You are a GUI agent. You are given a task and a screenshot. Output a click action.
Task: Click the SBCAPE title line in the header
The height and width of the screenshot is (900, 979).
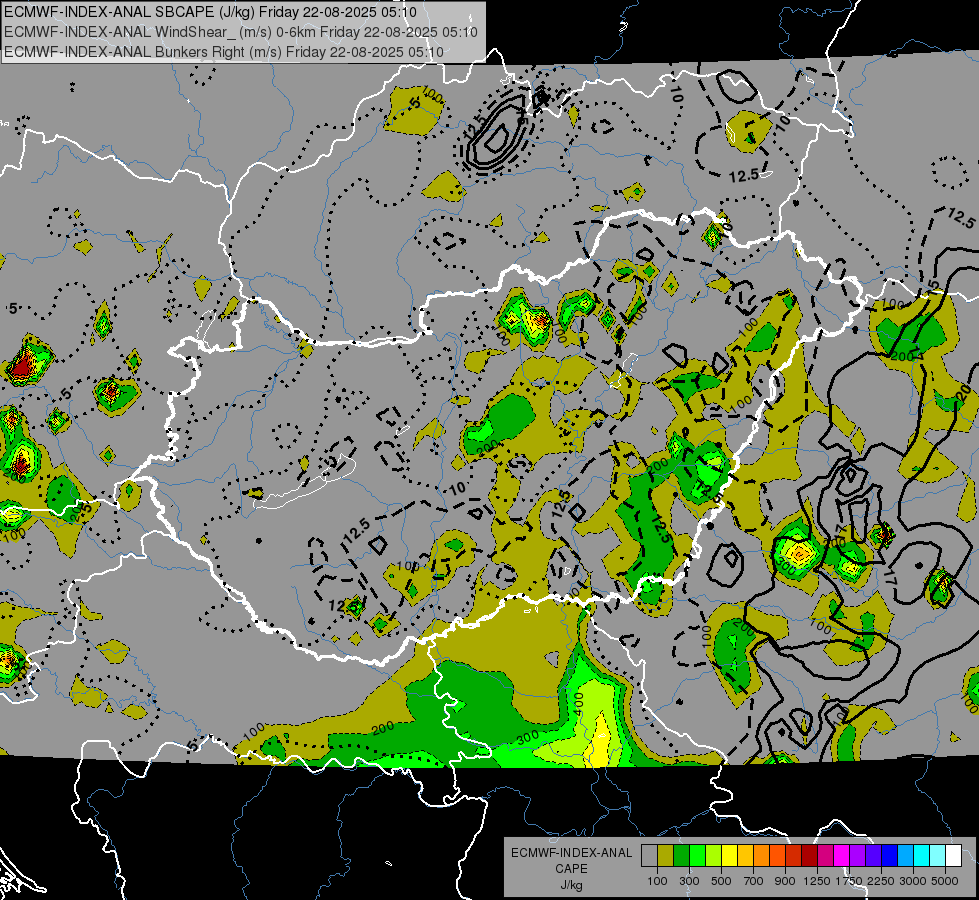(x=210, y=12)
